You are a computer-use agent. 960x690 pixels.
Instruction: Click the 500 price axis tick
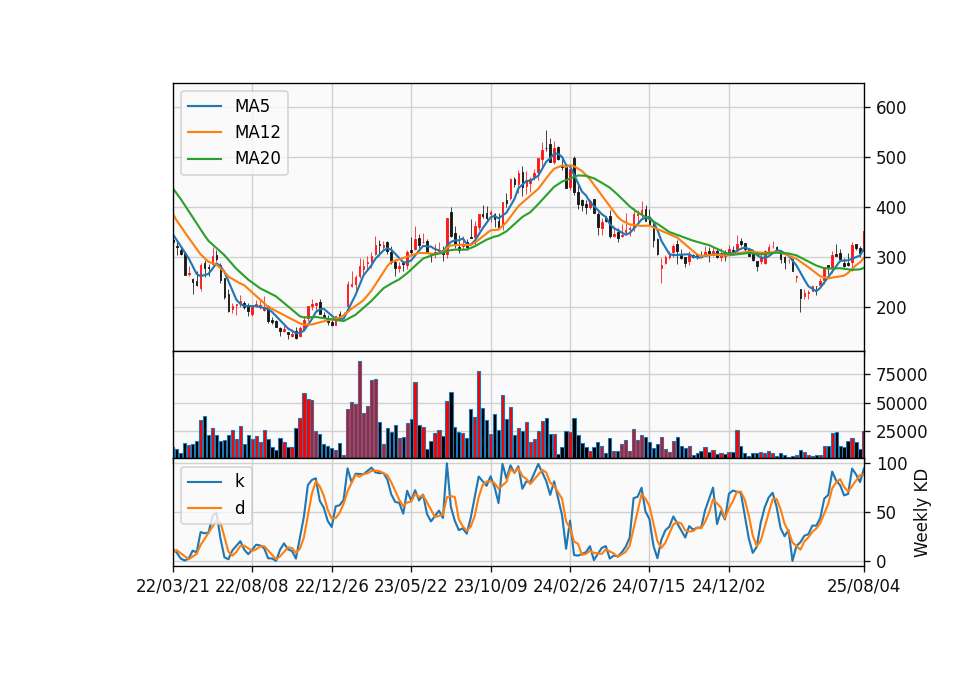pyautogui.click(x=891, y=158)
